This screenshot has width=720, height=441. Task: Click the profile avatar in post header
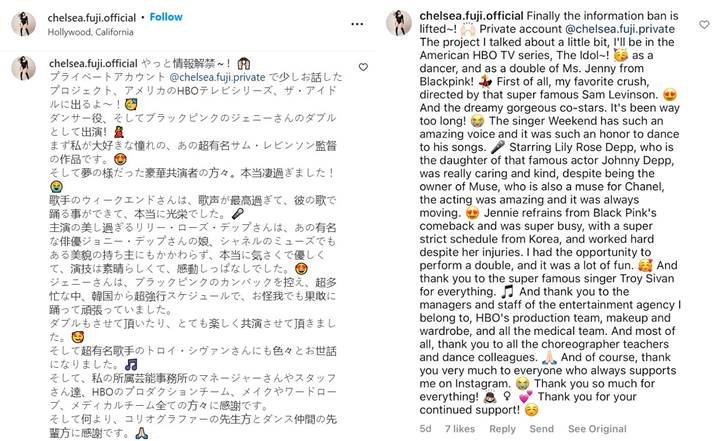tap(23, 23)
